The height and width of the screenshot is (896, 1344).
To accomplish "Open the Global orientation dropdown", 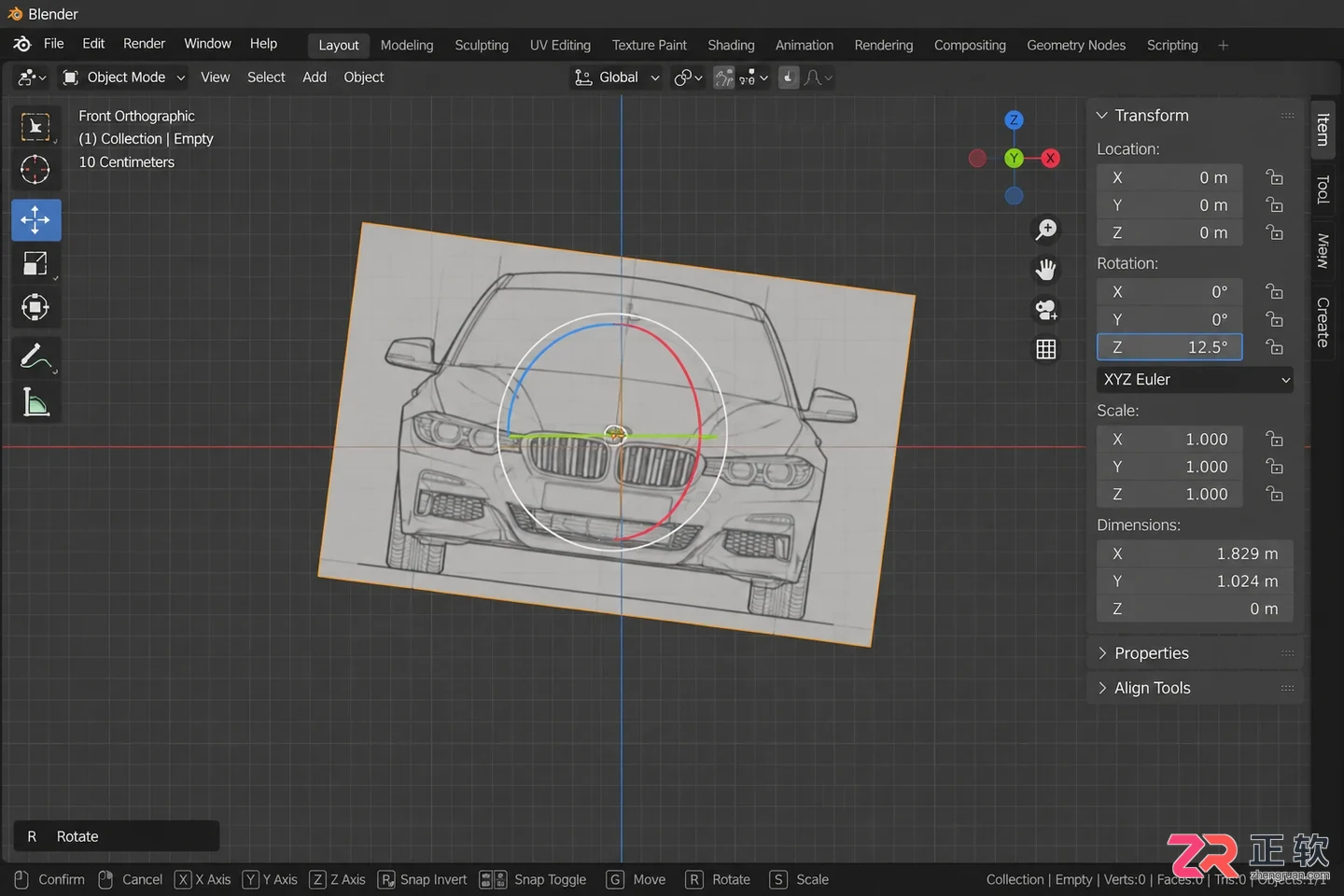I will click(x=617, y=77).
